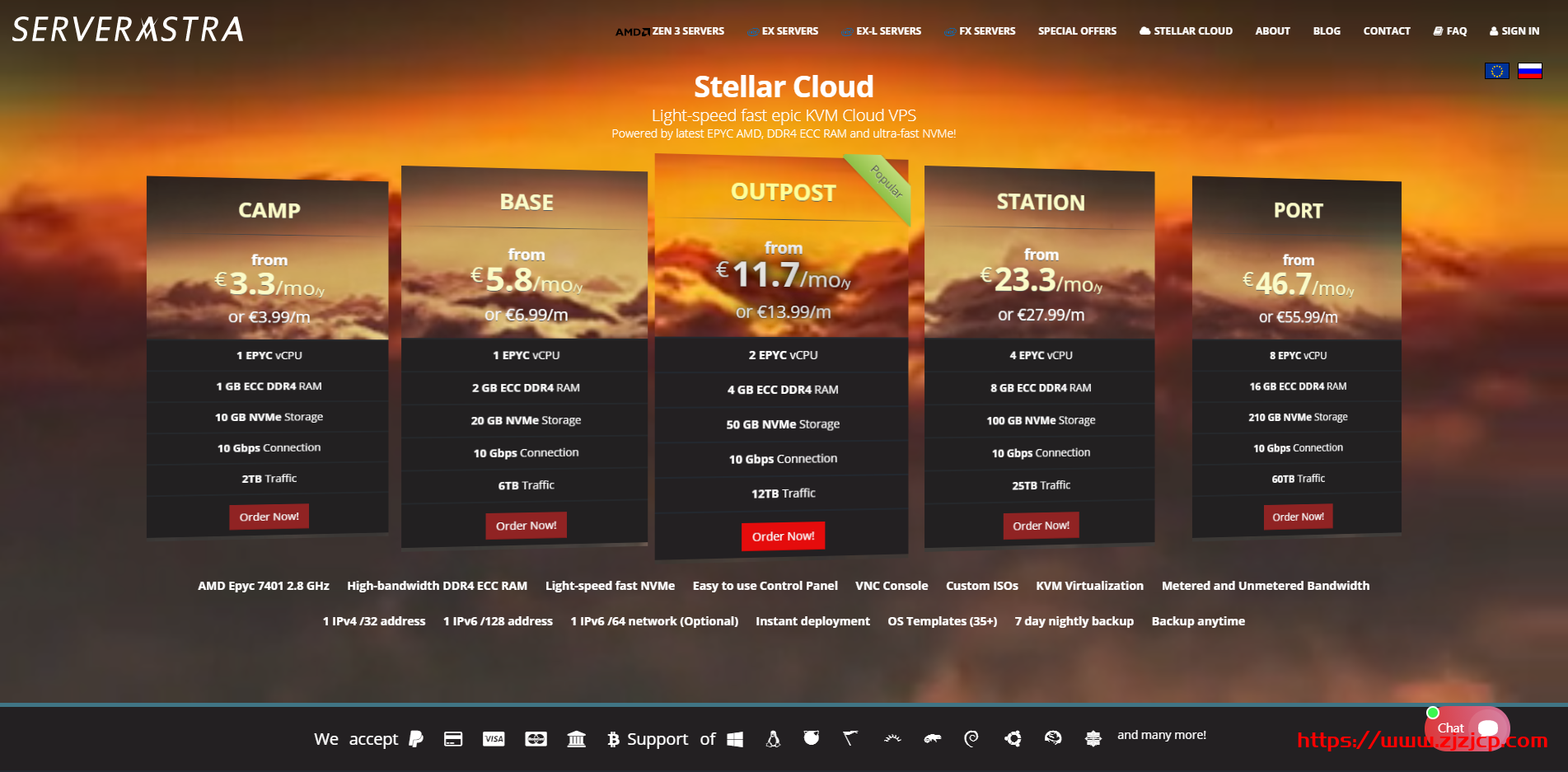This screenshot has width=1568, height=772.
Task: Click the Bitcoin payment icon
Action: (x=612, y=739)
